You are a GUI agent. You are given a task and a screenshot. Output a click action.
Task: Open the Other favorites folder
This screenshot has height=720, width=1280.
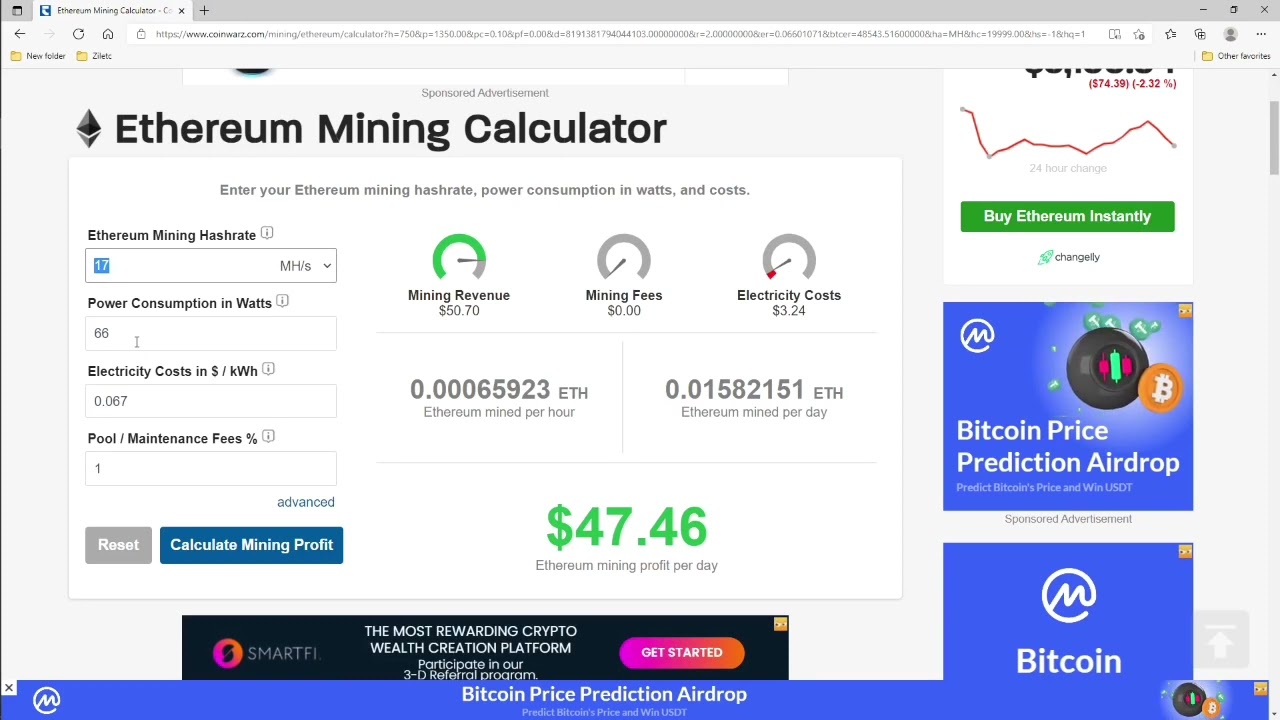[x=1236, y=56]
